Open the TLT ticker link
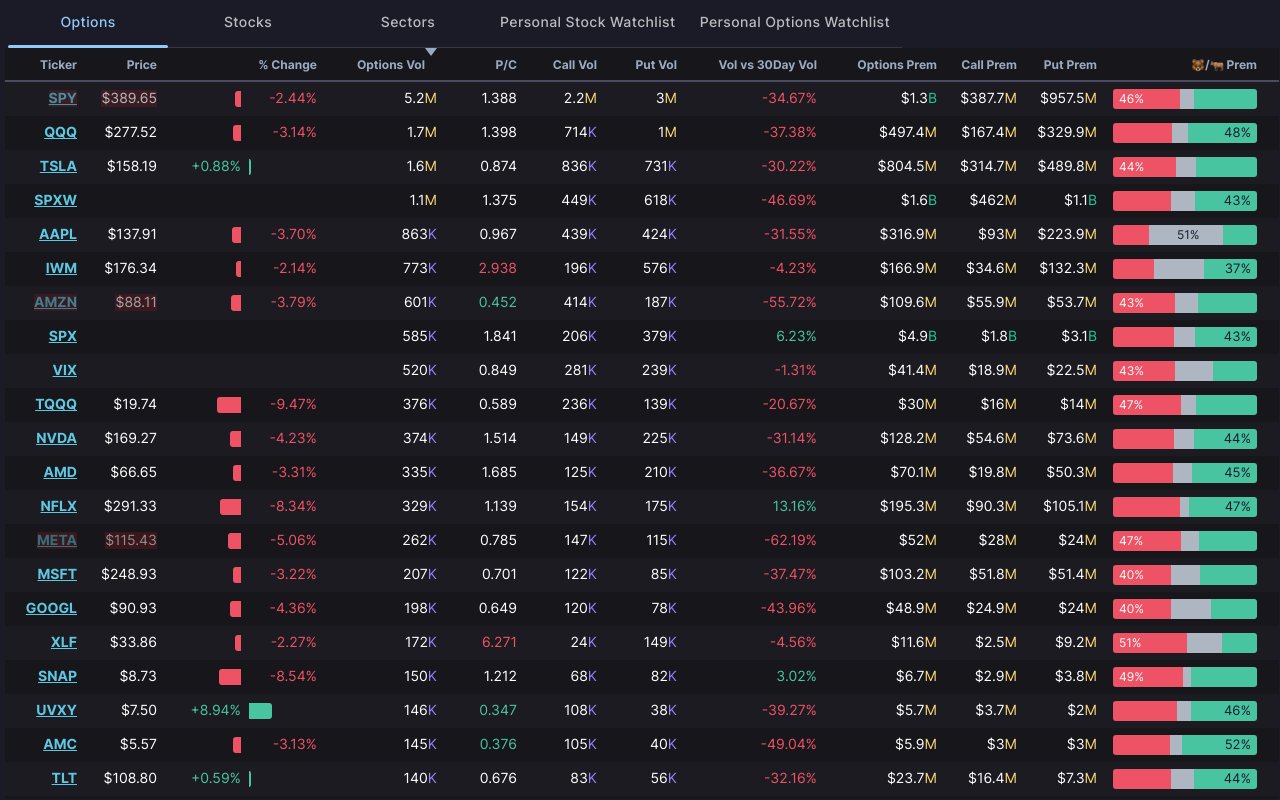Image resolution: width=1280 pixels, height=800 pixels. (x=63, y=778)
